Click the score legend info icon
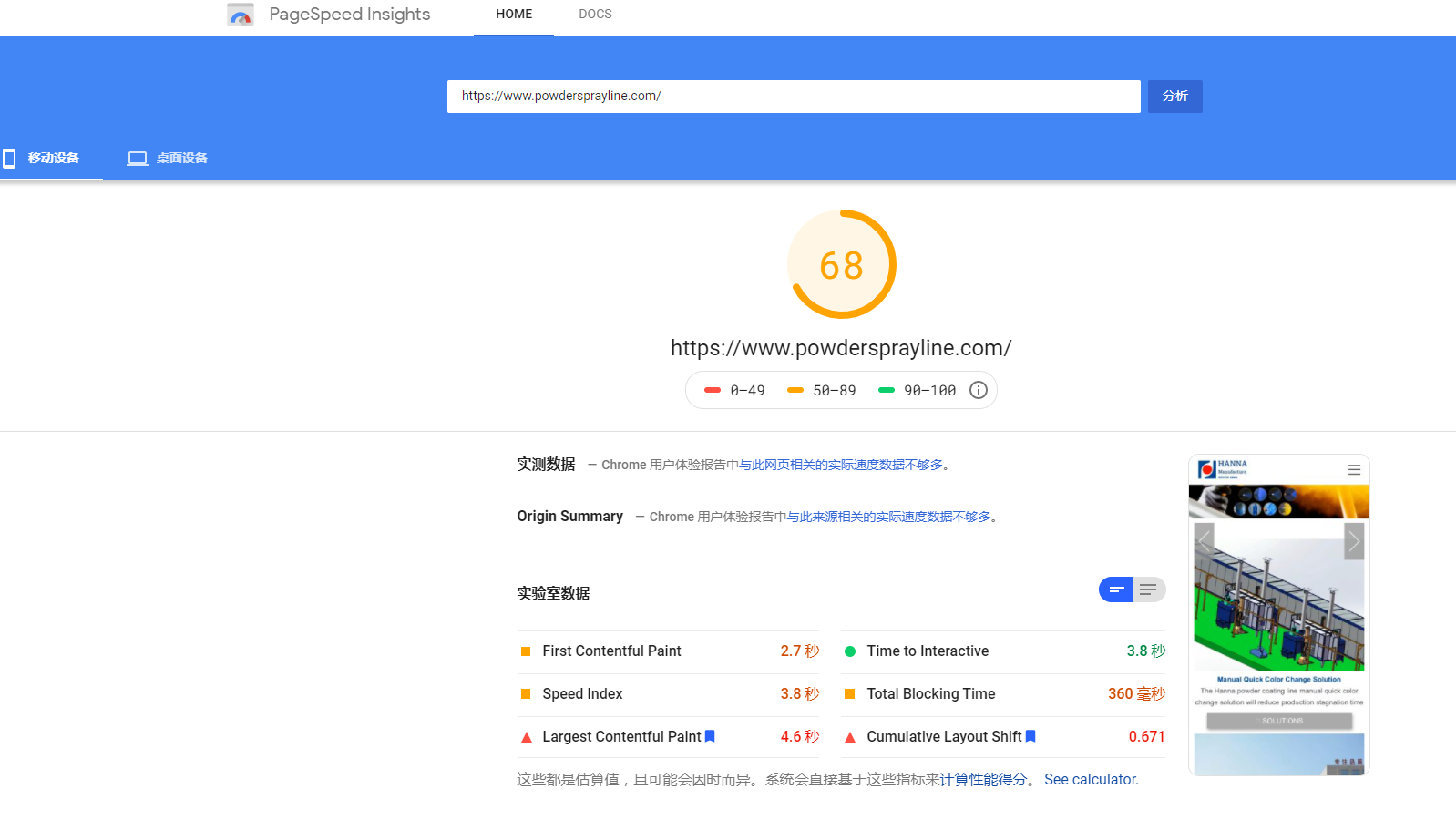 (978, 390)
